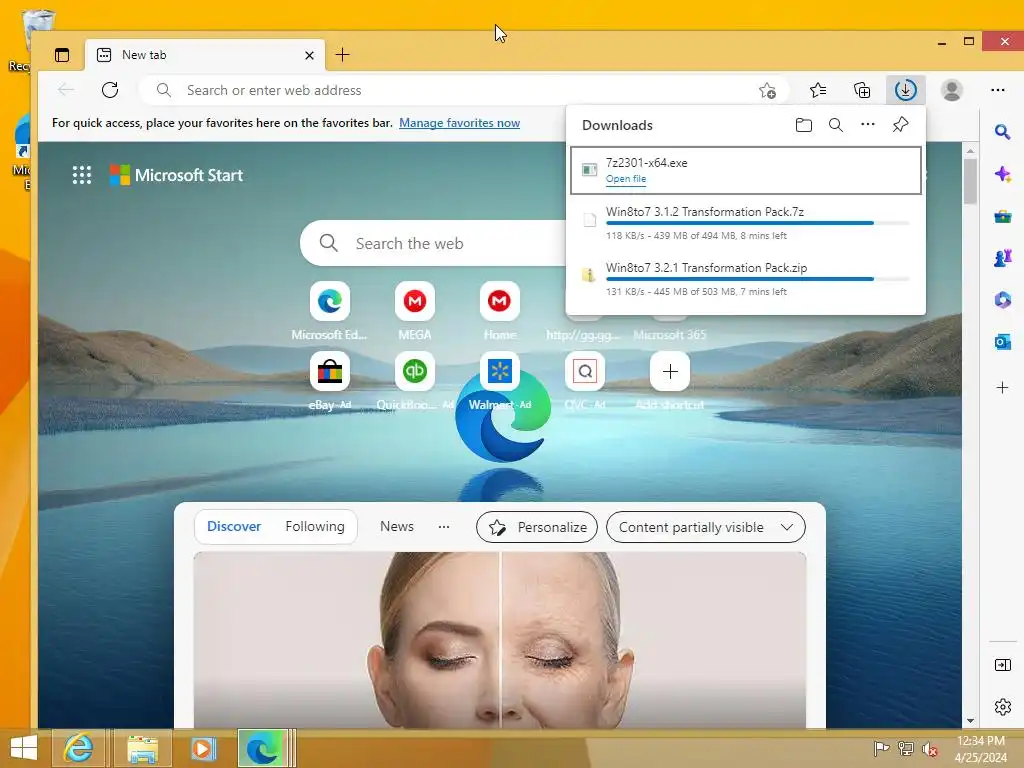This screenshot has height=768, width=1024.
Task: Select the 7z2301-x64.exe download entry
Action: [x=746, y=170]
